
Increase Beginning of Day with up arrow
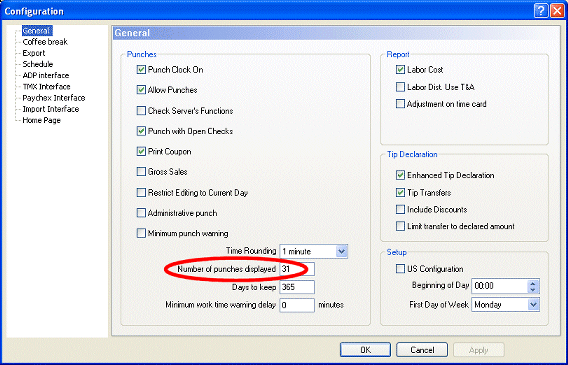click(x=533, y=283)
